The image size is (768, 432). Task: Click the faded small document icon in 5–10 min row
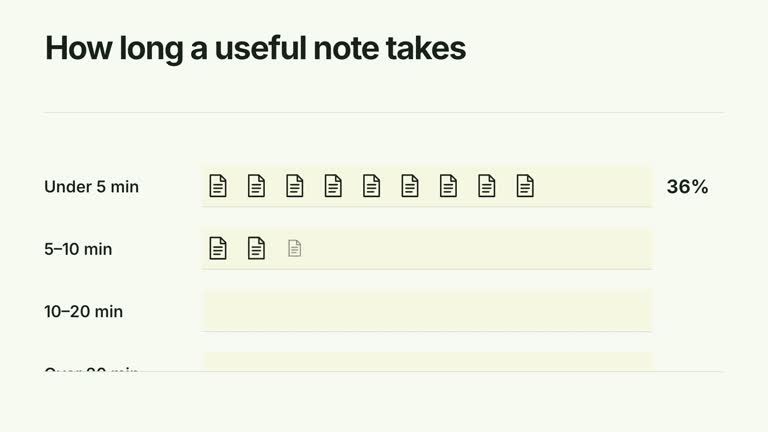click(294, 248)
